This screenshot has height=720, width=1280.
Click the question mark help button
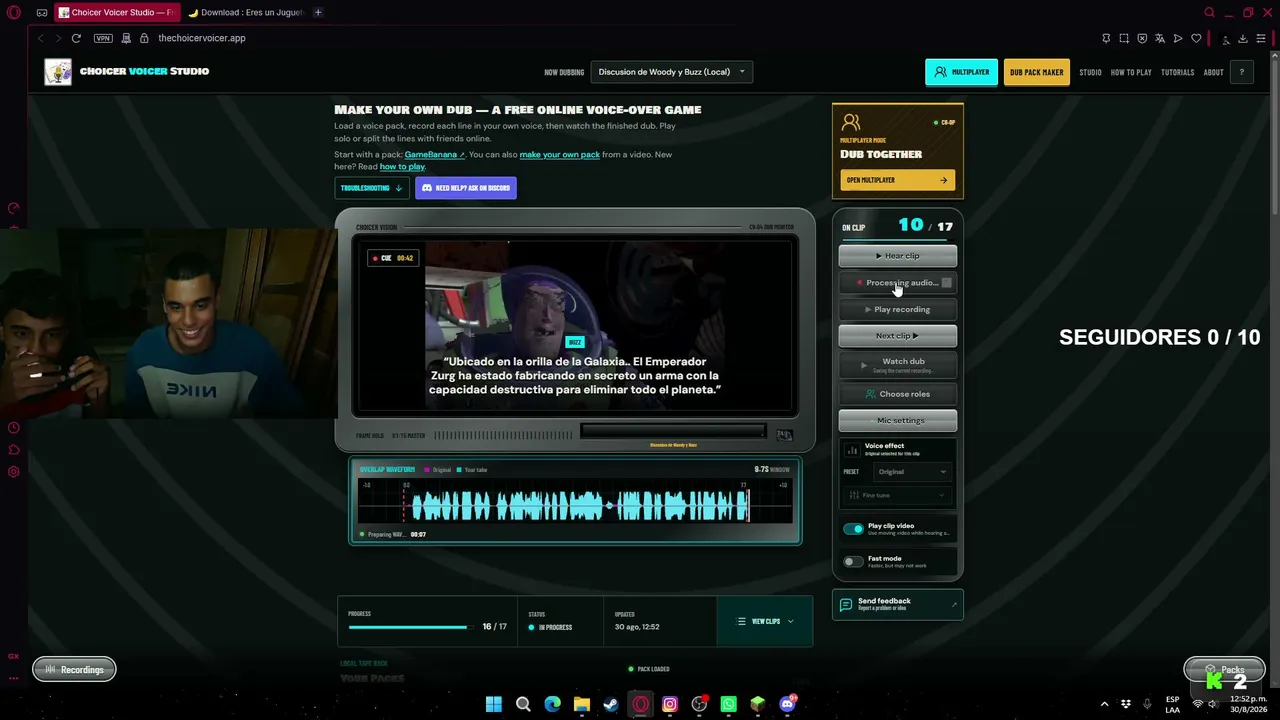1241,72
